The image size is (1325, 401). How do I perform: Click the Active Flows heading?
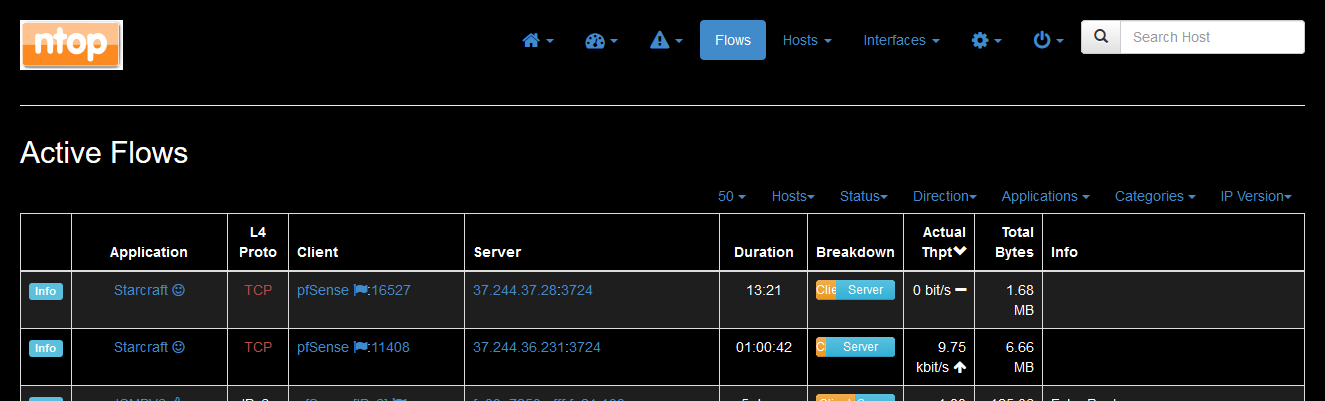click(x=104, y=153)
